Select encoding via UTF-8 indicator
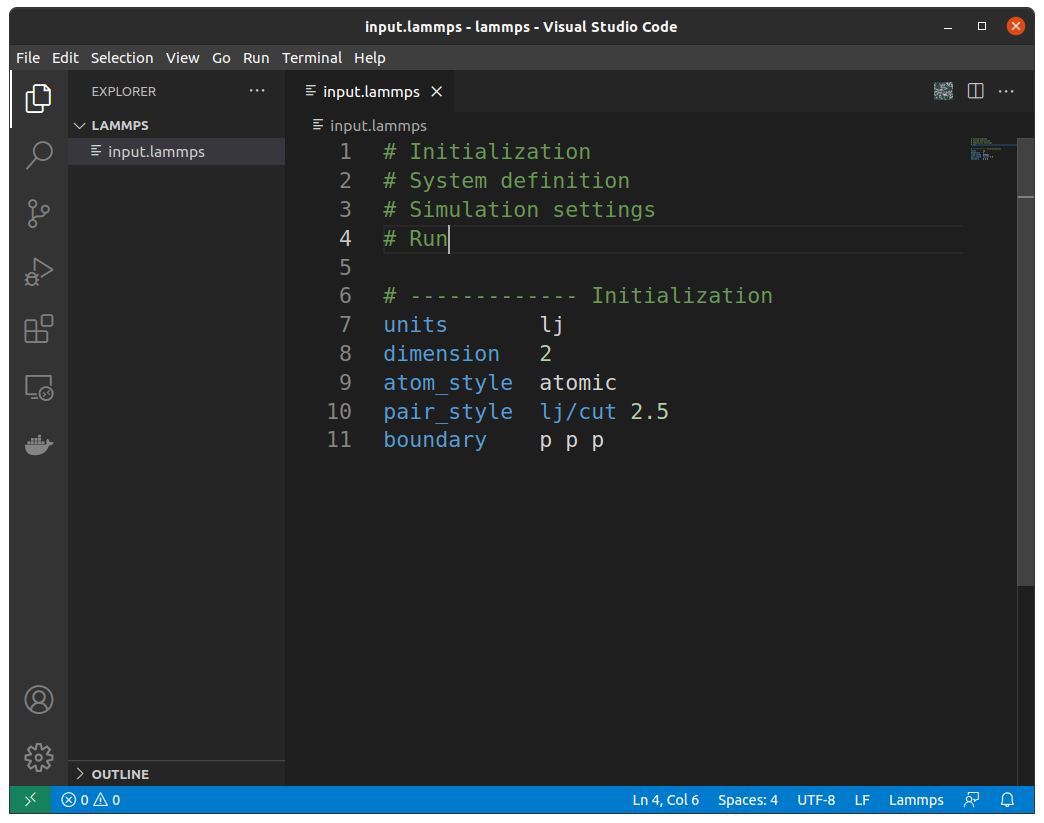1044x823 pixels. pos(816,800)
